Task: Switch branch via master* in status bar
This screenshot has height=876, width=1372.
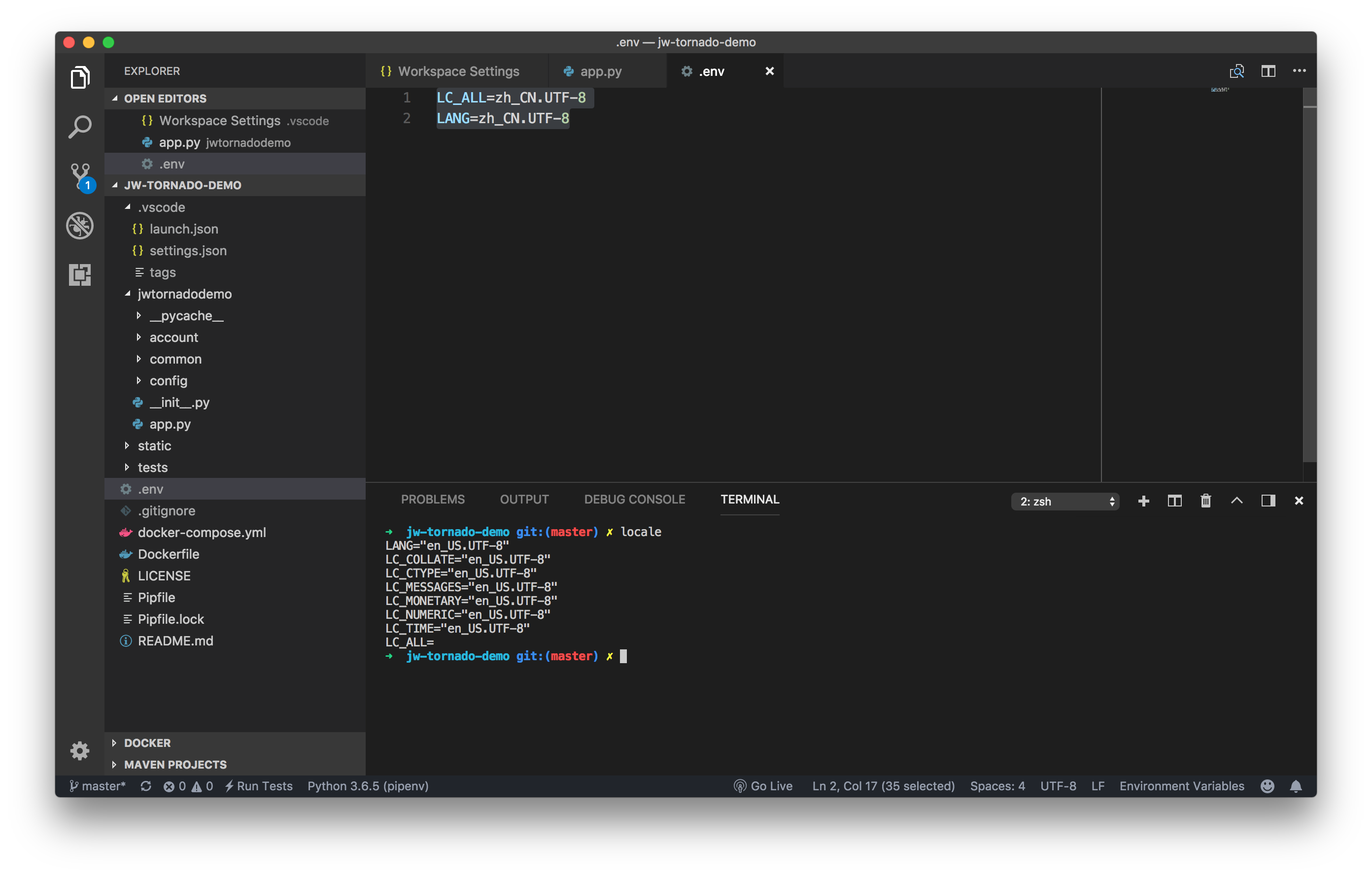Action: [97, 786]
